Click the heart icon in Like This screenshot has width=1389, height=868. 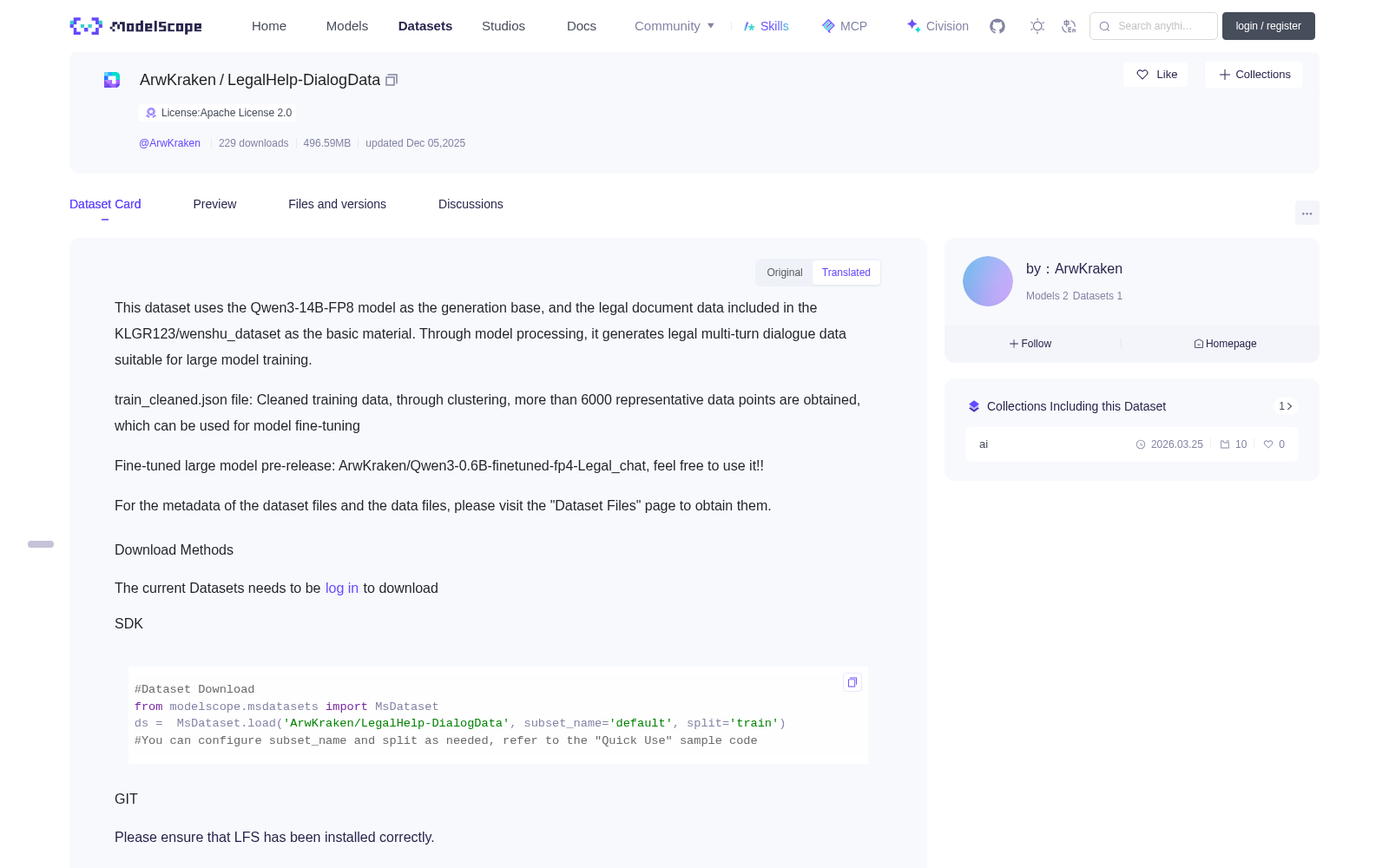tap(1142, 75)
